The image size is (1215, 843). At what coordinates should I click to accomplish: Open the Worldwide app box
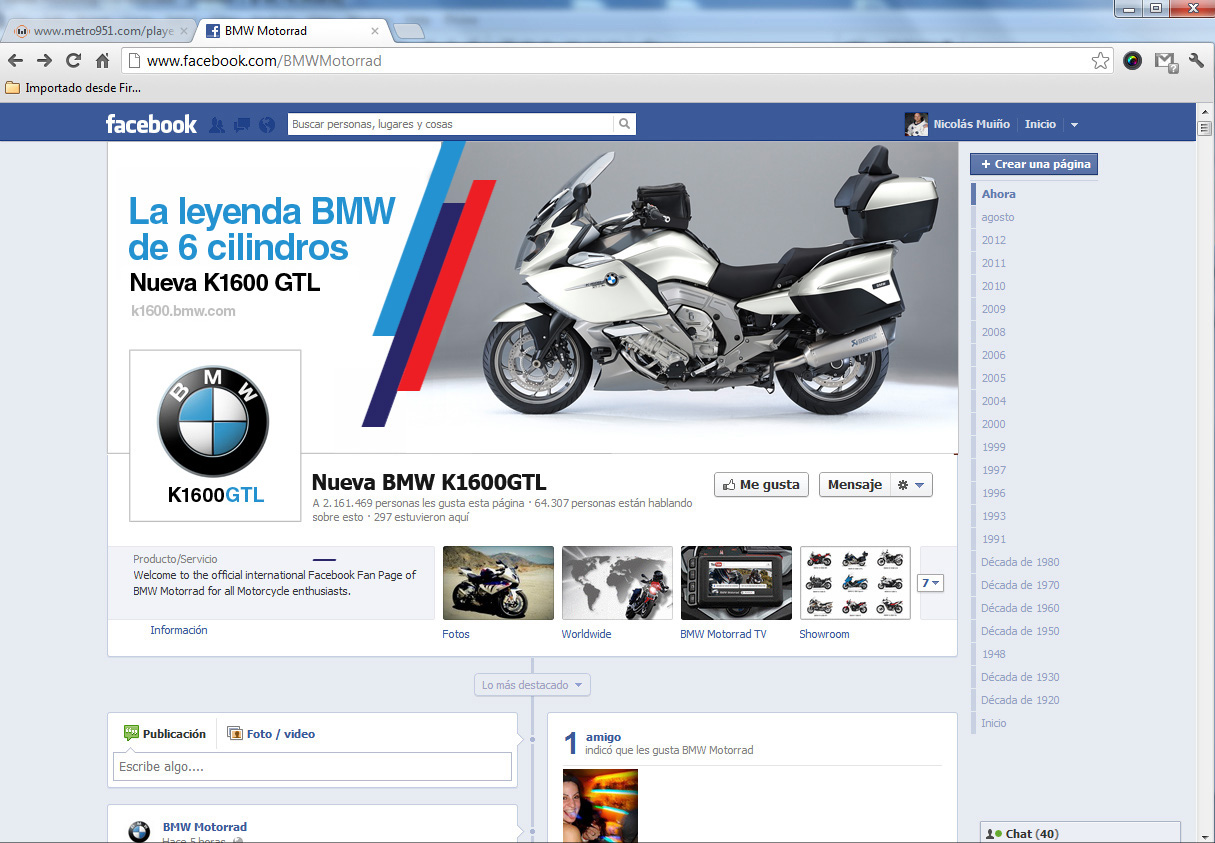pyautogui.click(x=617, y=582)
